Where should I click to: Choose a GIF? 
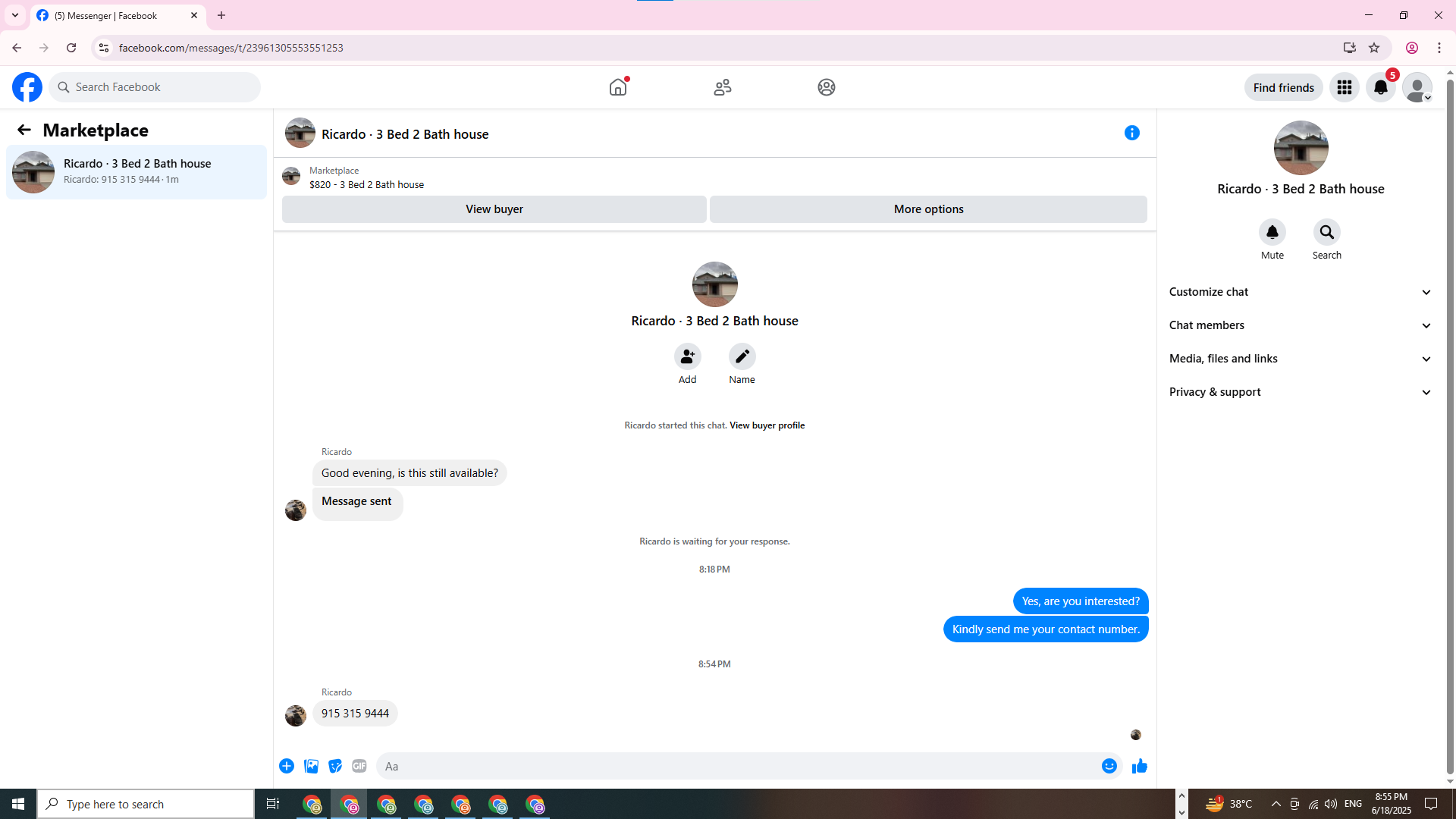tap(359, 766)
